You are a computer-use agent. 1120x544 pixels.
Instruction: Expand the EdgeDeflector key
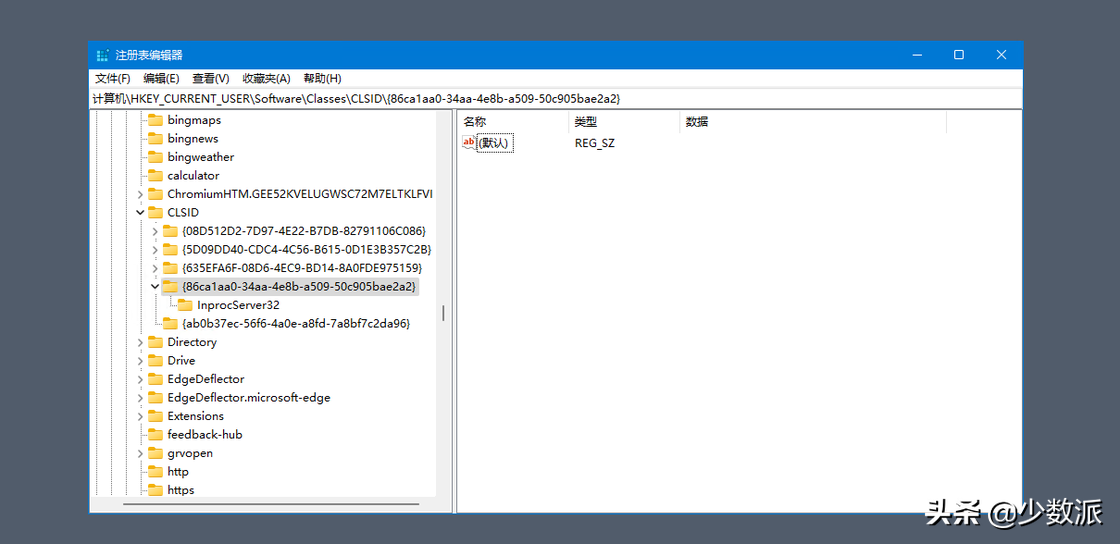(x=140, y=379)
